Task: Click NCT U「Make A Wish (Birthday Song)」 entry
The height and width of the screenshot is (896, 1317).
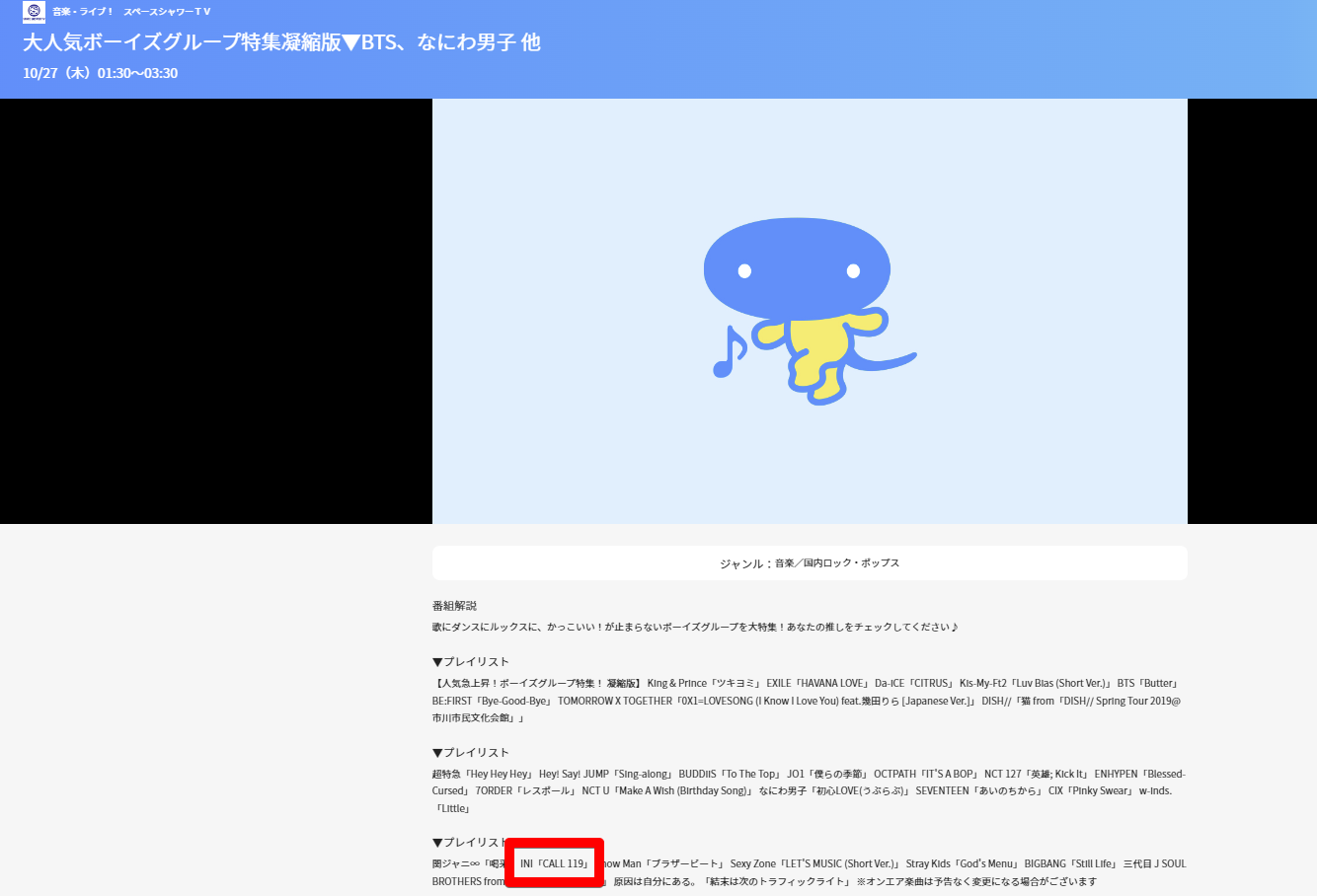Action: (667, 791)
